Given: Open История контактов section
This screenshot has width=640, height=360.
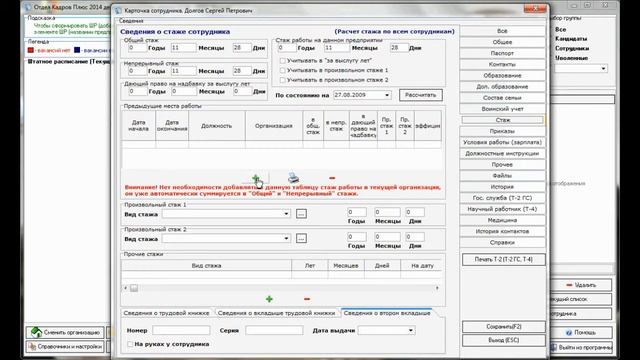Looking at the screenshot, I should (x=502, y=231).
